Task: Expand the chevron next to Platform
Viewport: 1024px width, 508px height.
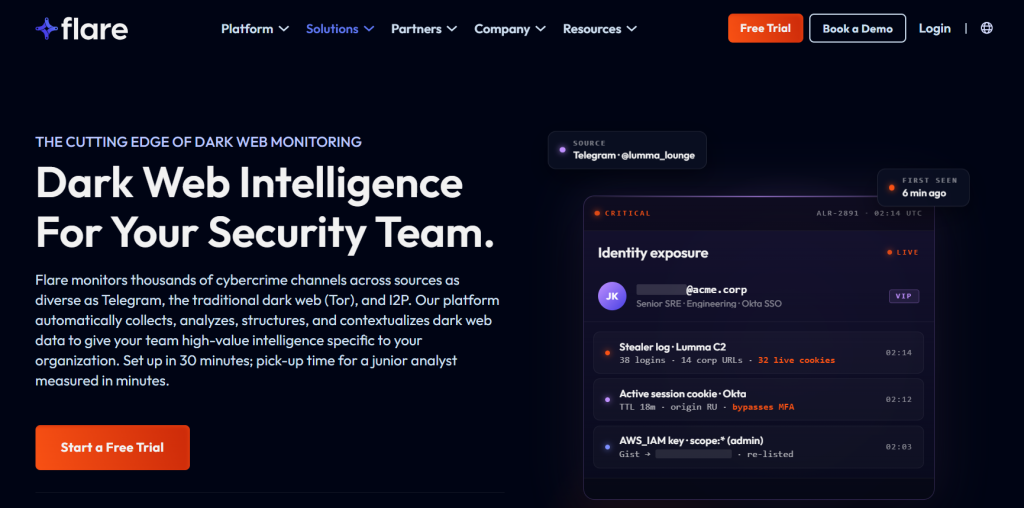Action: 283,29
